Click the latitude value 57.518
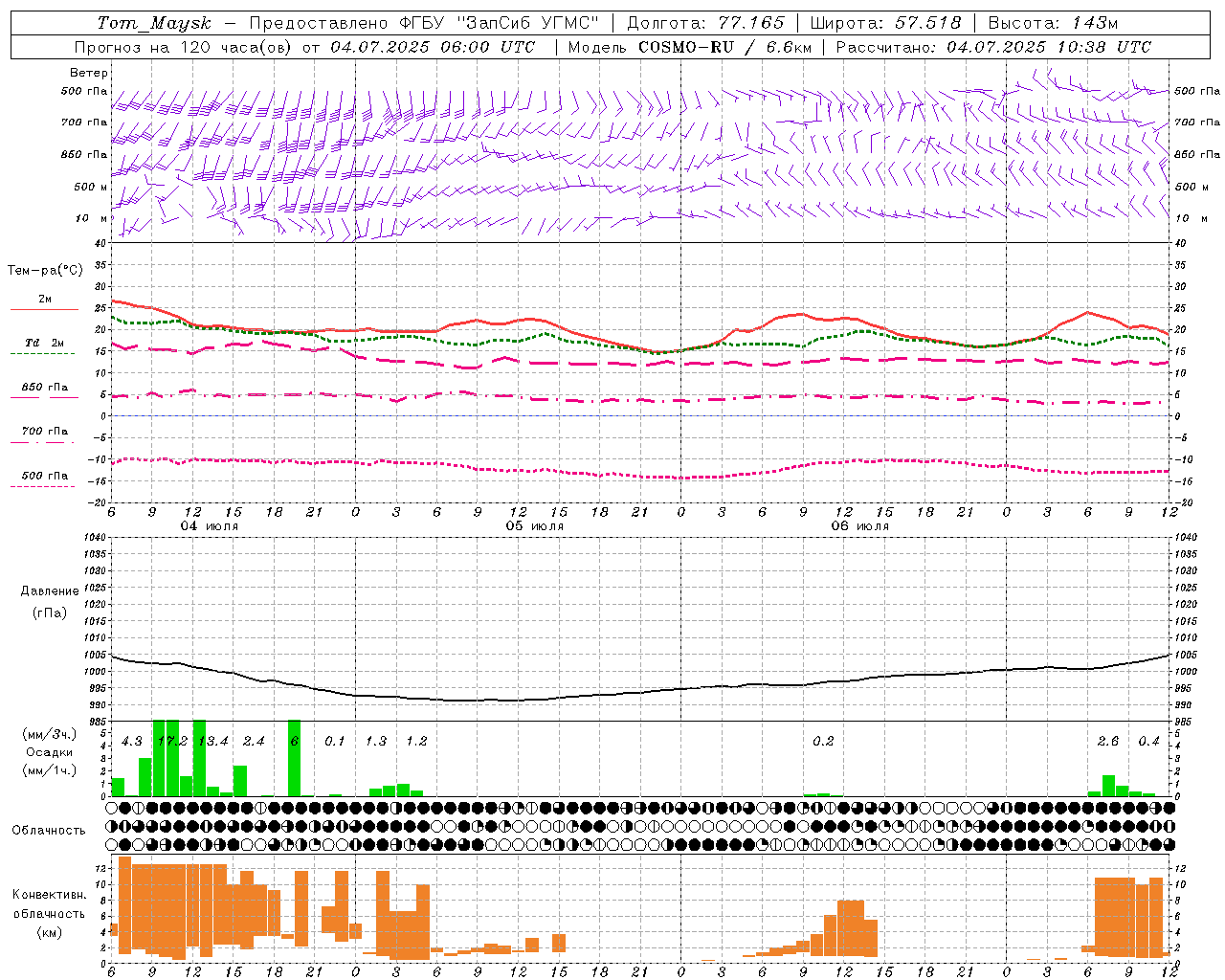The height and width of the screenshot is (980, 1225). [928, 23]
